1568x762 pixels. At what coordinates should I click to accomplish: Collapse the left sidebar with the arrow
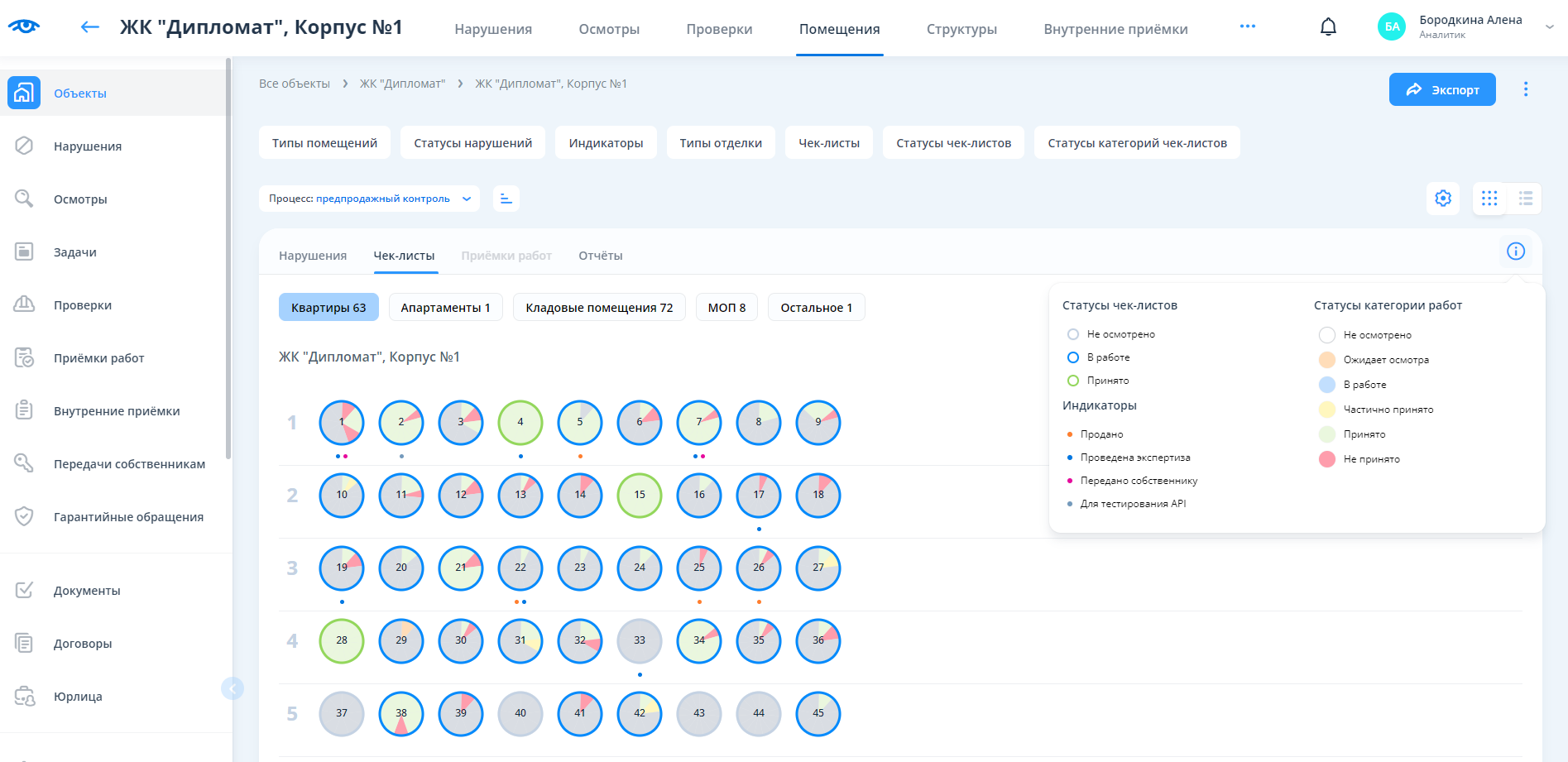[x=233, y=688]
